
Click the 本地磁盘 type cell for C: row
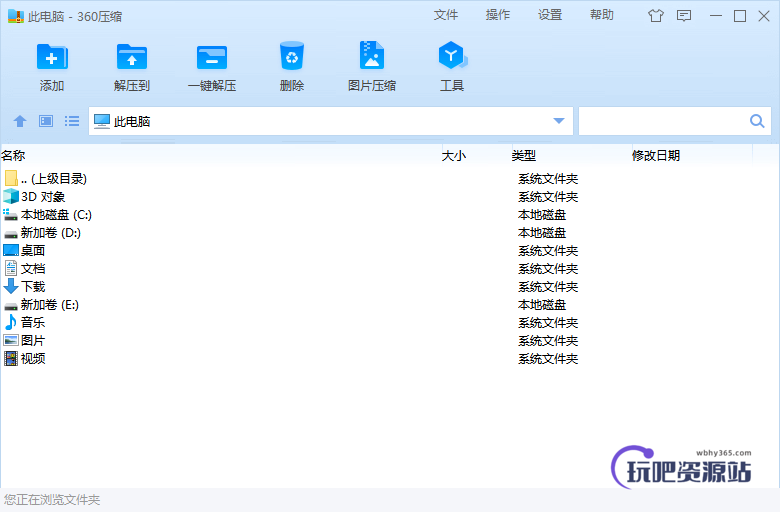542,214
